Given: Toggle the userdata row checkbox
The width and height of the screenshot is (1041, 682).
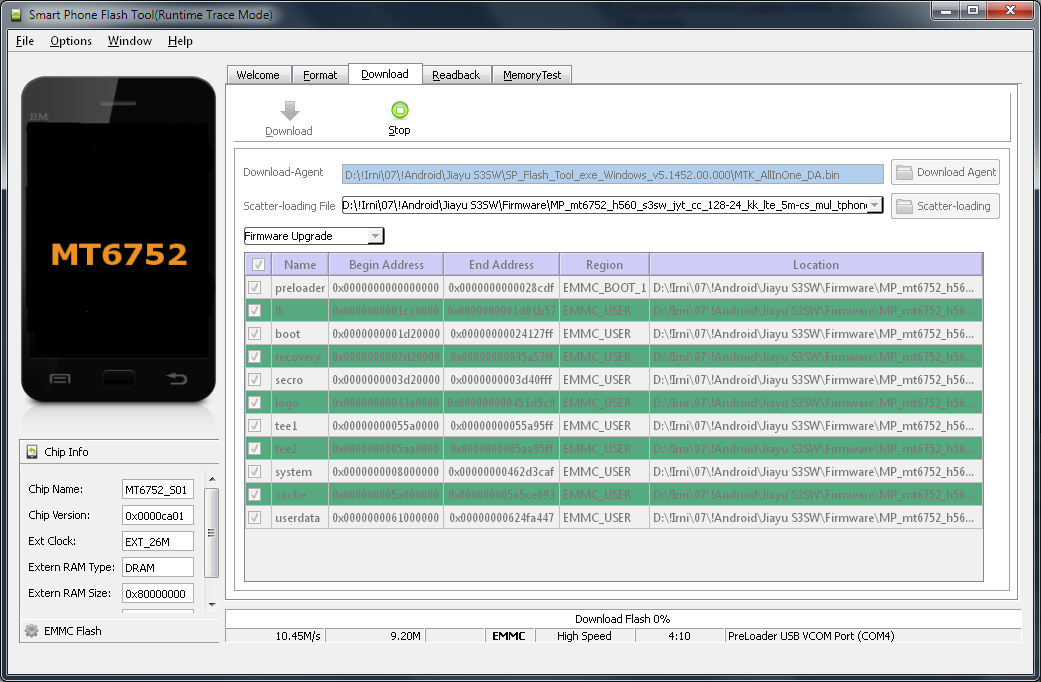Looking at the screenshot, I should click(254, 517).
